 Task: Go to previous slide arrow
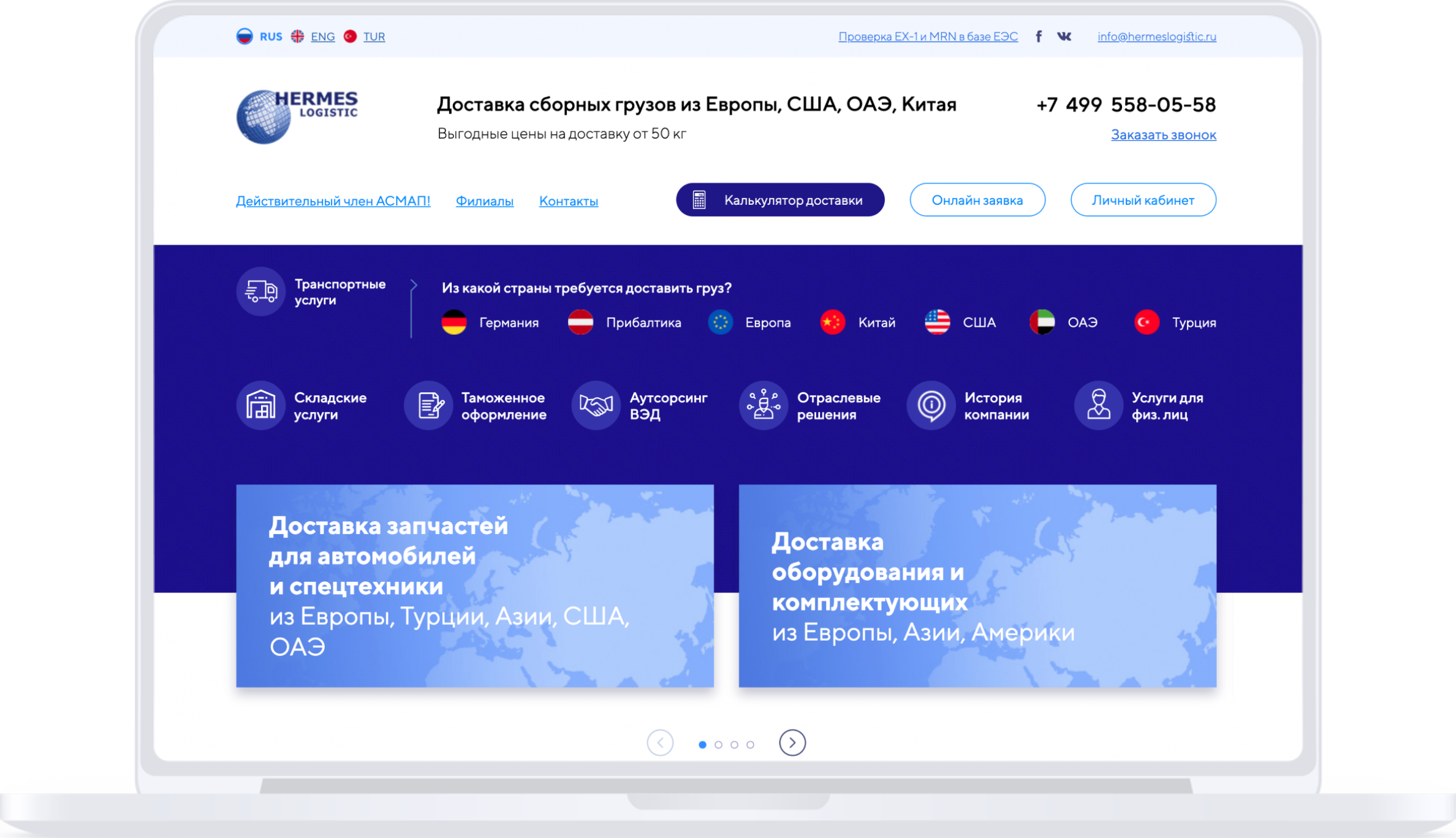point(660,743)
